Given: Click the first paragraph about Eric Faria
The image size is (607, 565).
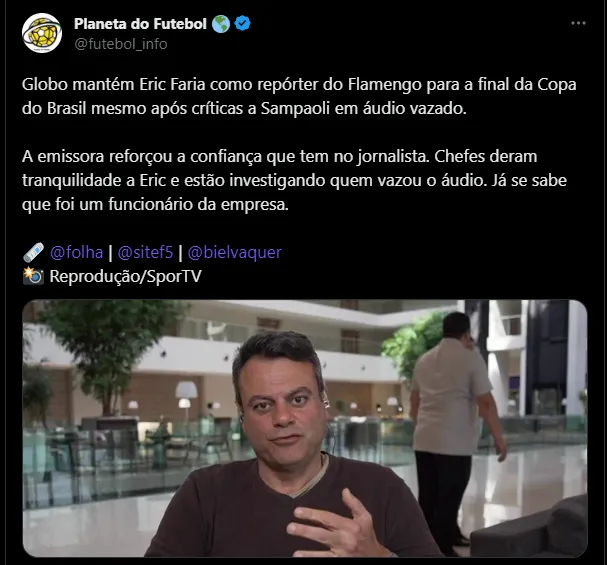Looking at the screenshot, I should coord(299,96).
